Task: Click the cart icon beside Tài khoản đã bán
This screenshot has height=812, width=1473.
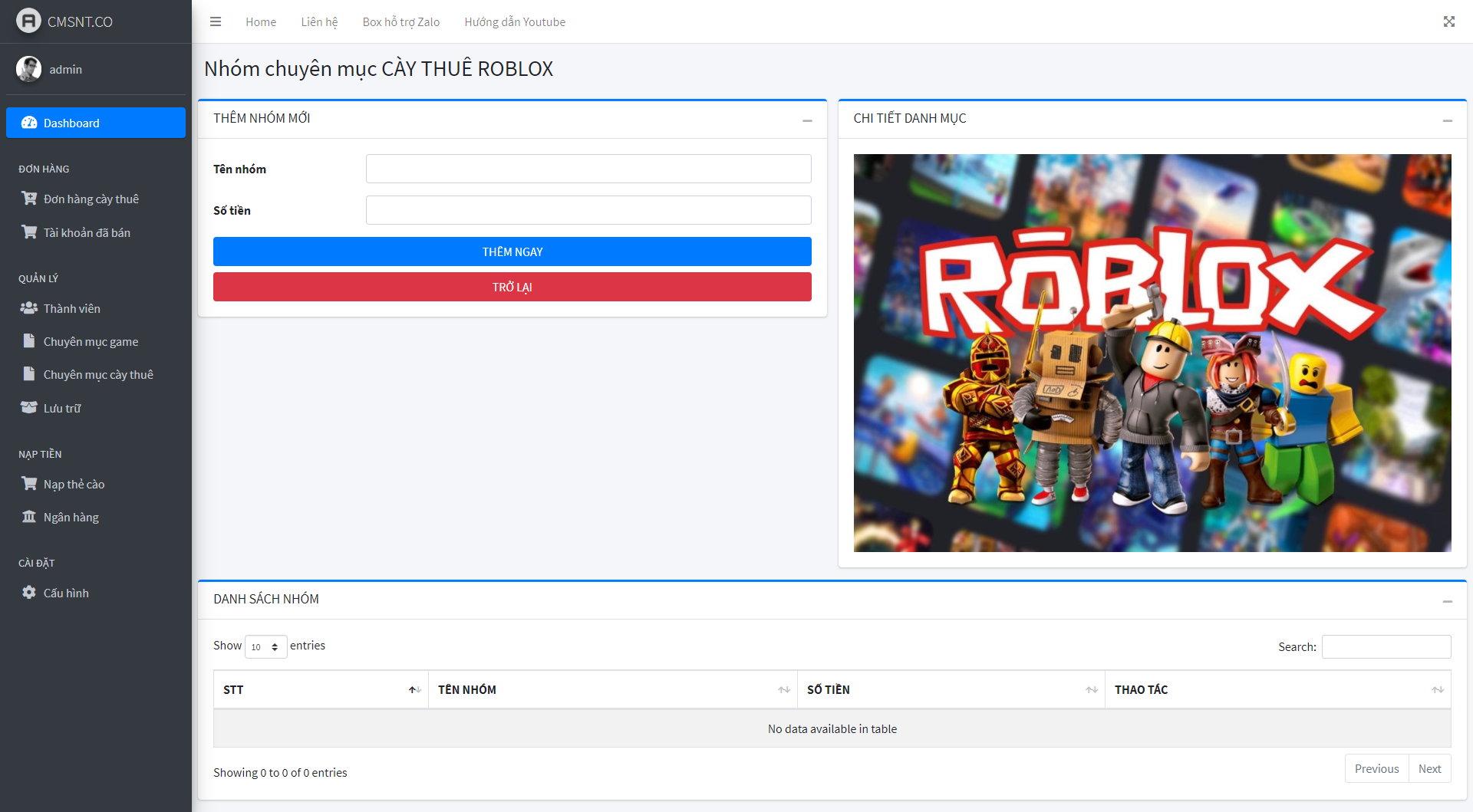Action: pyautogui.click(x=29, y=232)
